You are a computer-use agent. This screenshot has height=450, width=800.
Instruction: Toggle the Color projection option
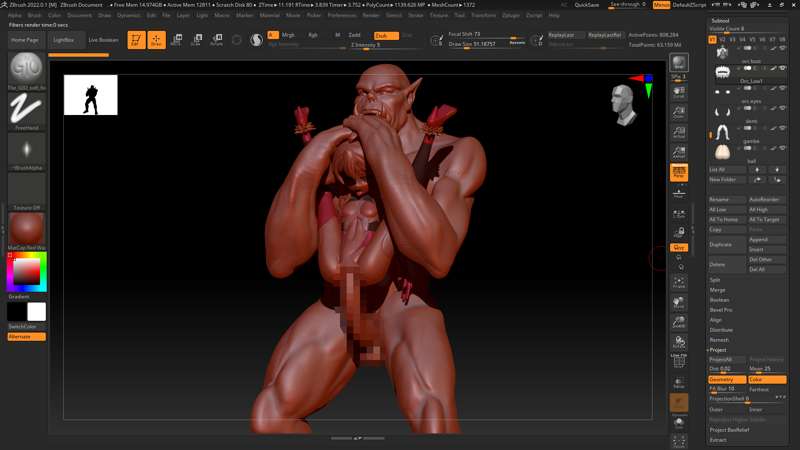(766, 380)
